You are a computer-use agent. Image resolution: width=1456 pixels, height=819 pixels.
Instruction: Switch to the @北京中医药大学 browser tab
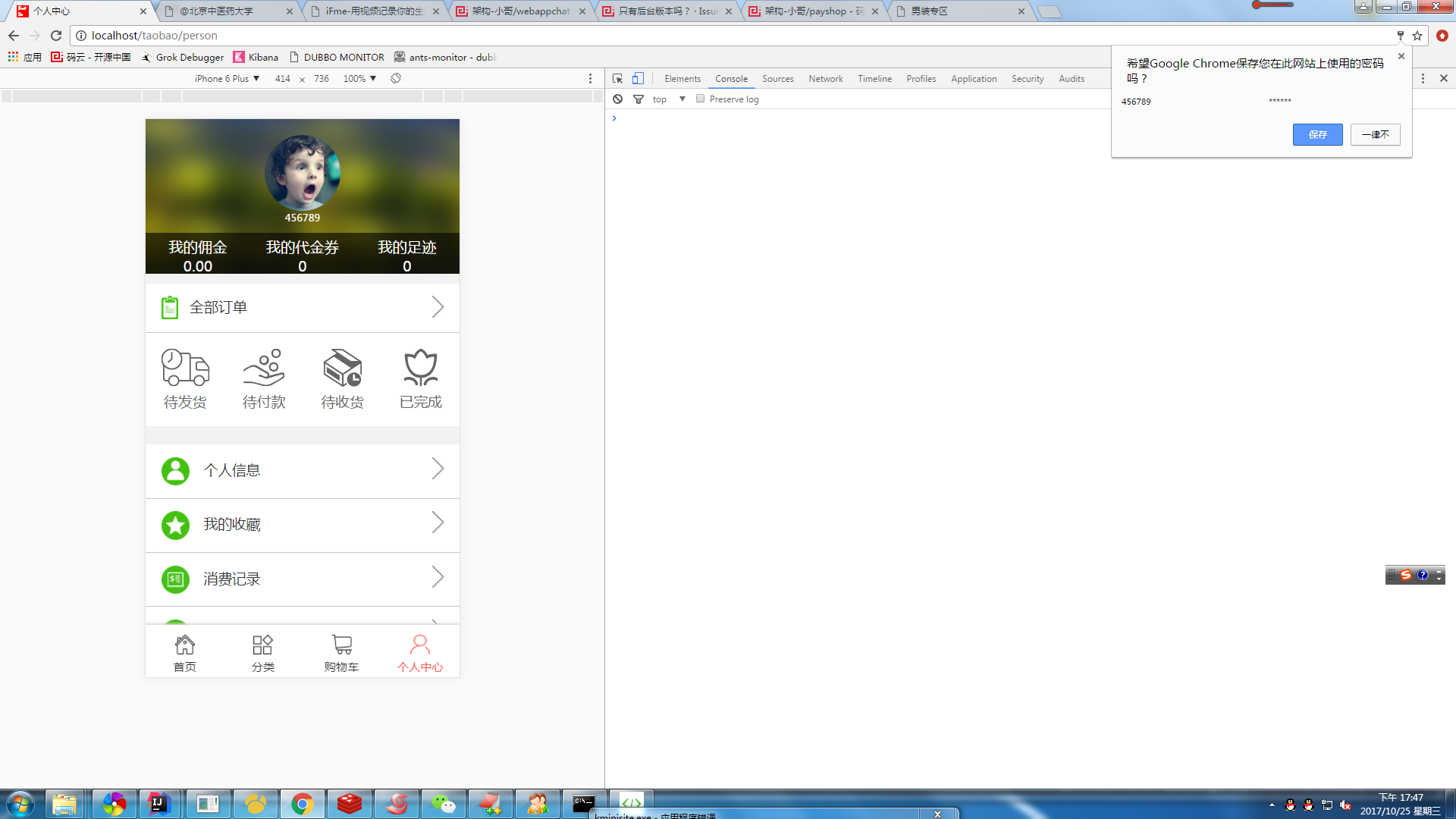(x=227, y=11)
